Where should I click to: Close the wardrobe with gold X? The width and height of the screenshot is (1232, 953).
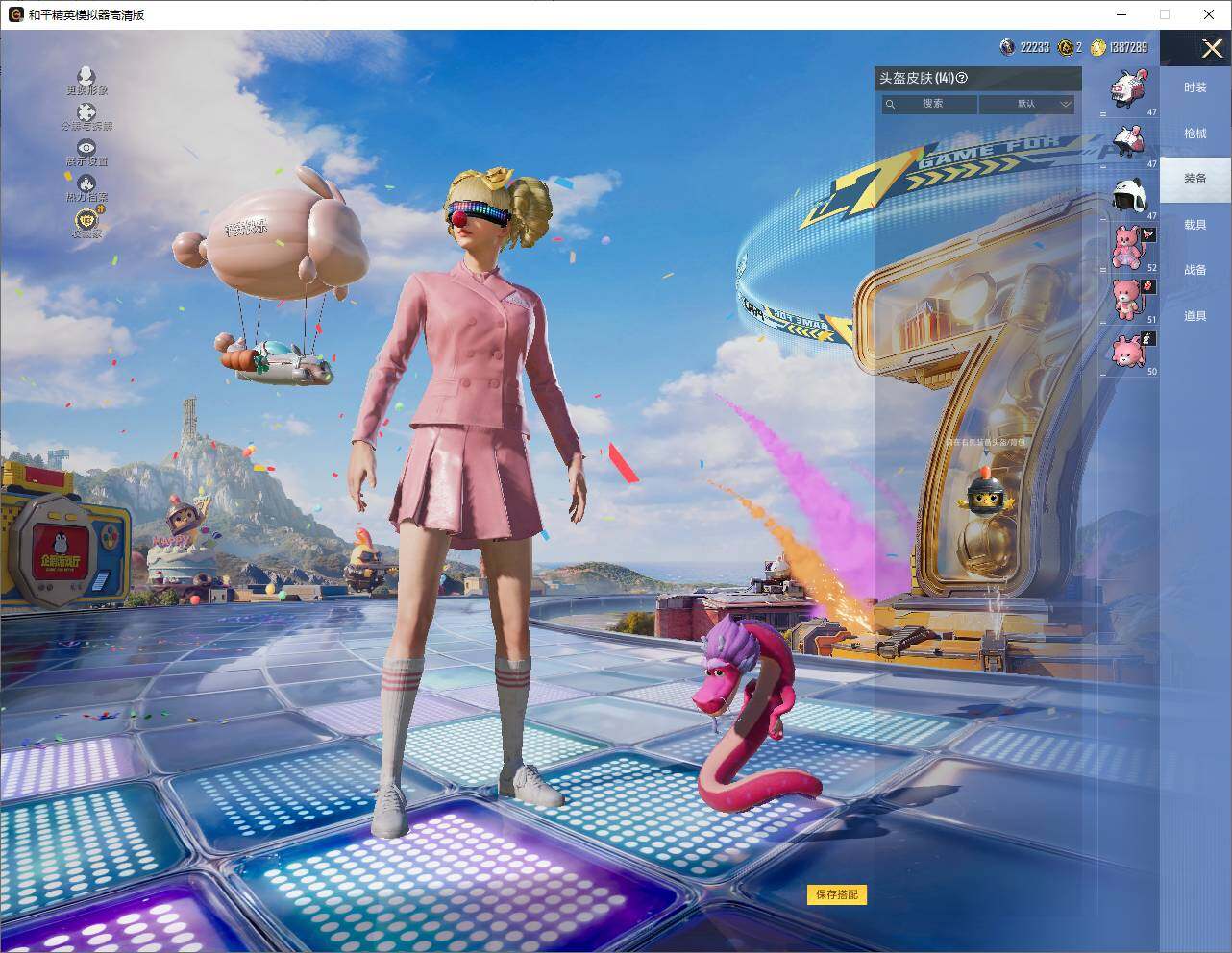1212,48
